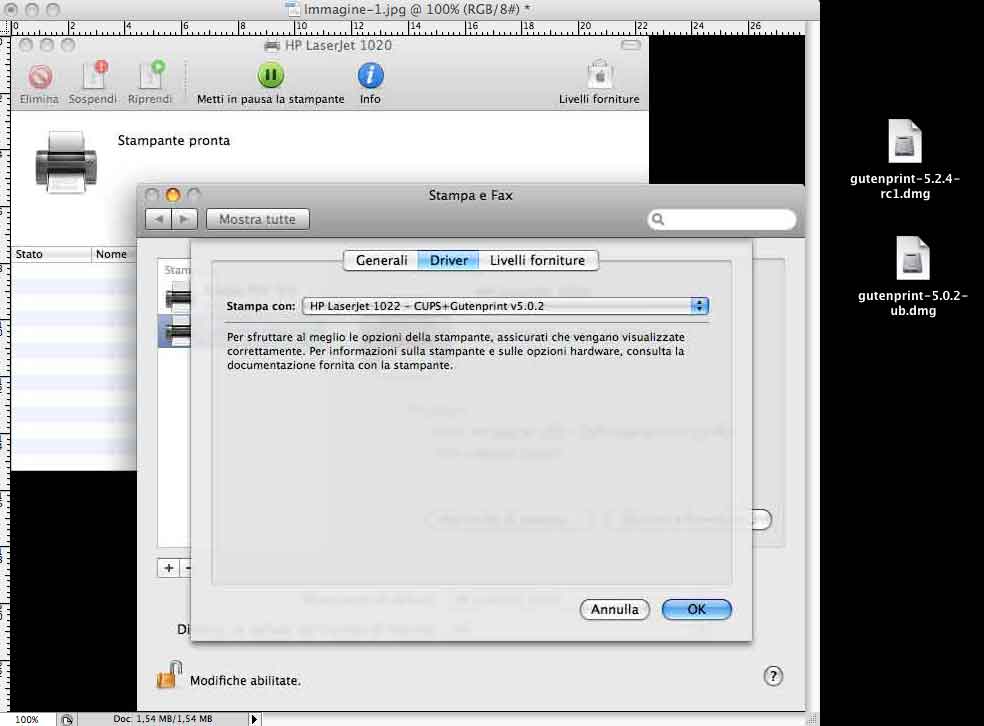Open the Livelli forniture tab in dialog
Viewport: 984px width, 726px height.
[x=538, y=260]
